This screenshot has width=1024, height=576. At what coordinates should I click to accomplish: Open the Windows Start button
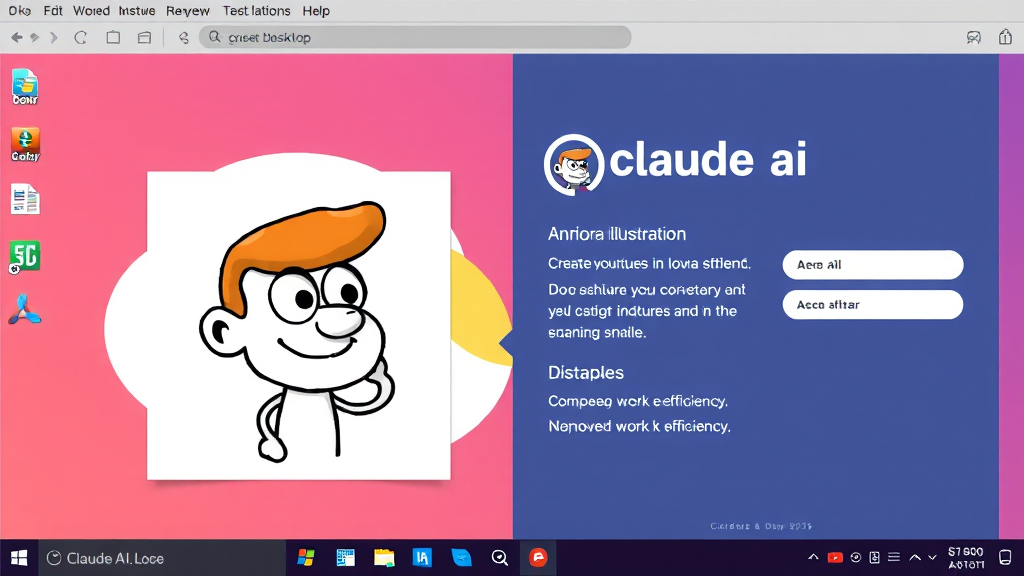pyautogui.click(x=18, y=558)
